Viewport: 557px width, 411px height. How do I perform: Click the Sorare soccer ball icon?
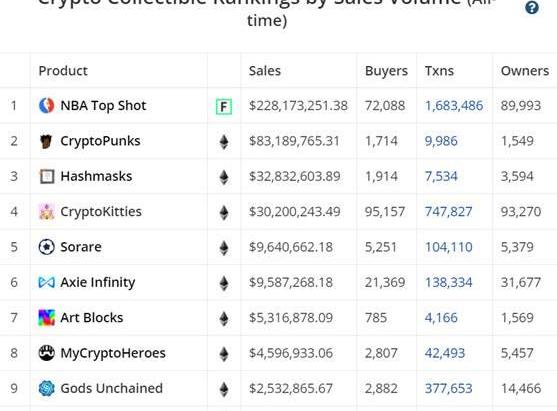pos(47,247)
